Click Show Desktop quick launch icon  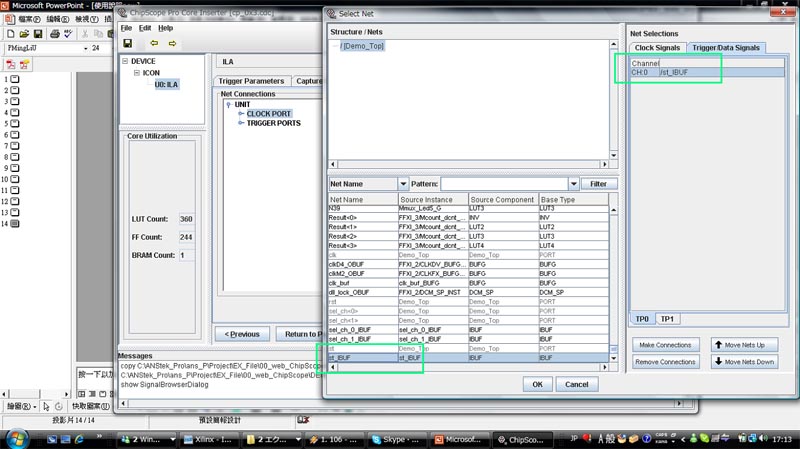pyautogui.click(x=65, y=439)
